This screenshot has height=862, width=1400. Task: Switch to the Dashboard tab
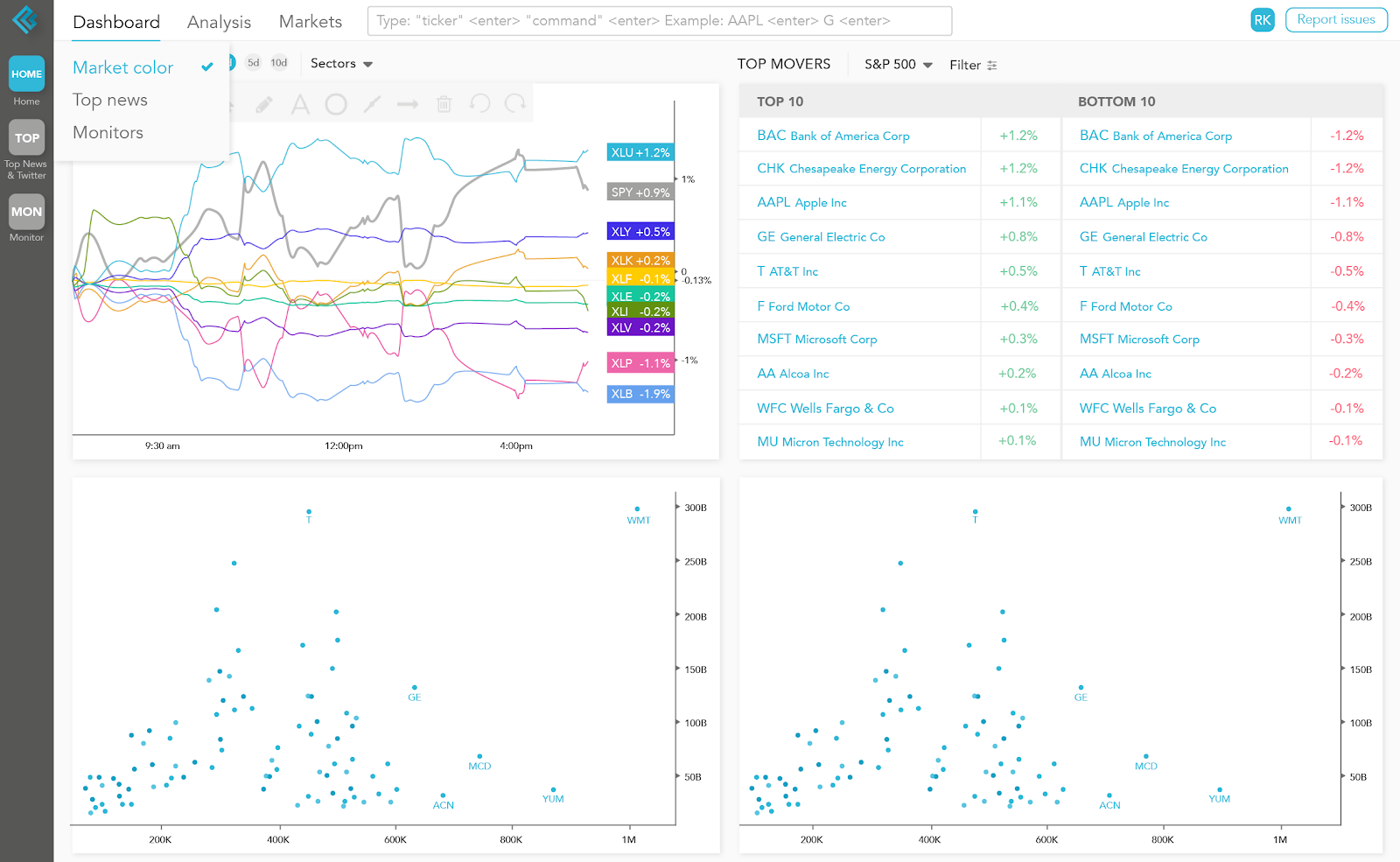coord(116,22)
